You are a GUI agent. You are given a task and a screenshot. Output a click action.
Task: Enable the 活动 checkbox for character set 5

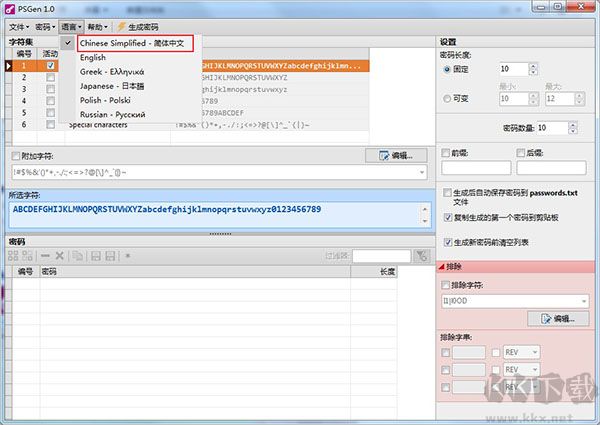point(50,113)
